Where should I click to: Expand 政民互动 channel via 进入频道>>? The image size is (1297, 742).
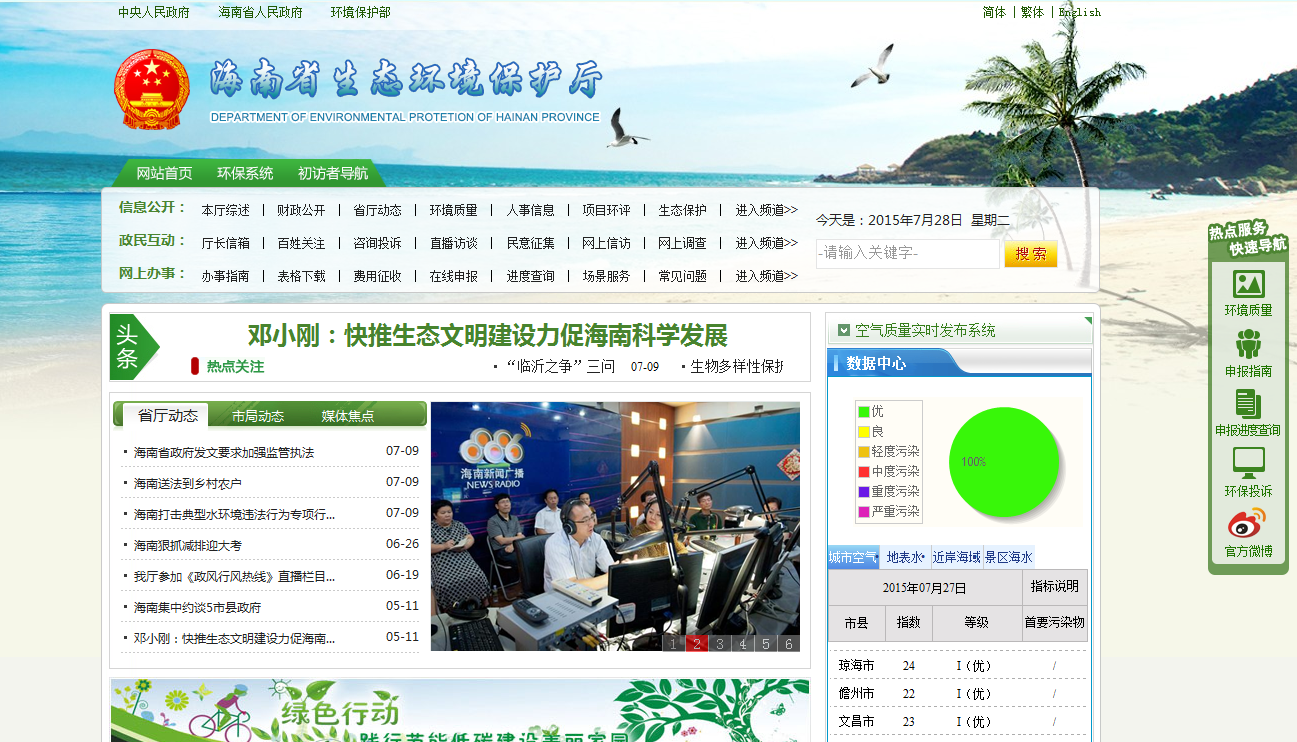(x=768, y=243)
